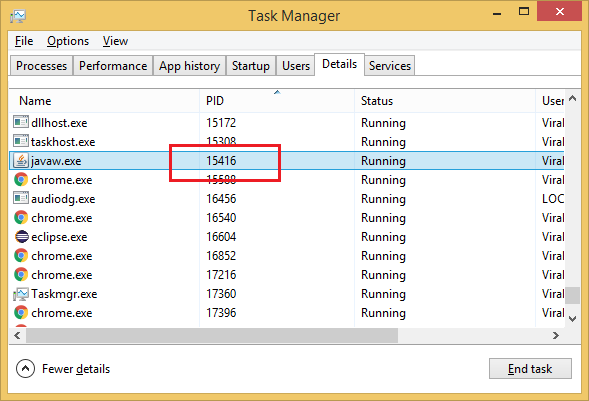The height and width of the screenshot is (401, 589).
Task: Click PID value 17216
Action: 221,275
